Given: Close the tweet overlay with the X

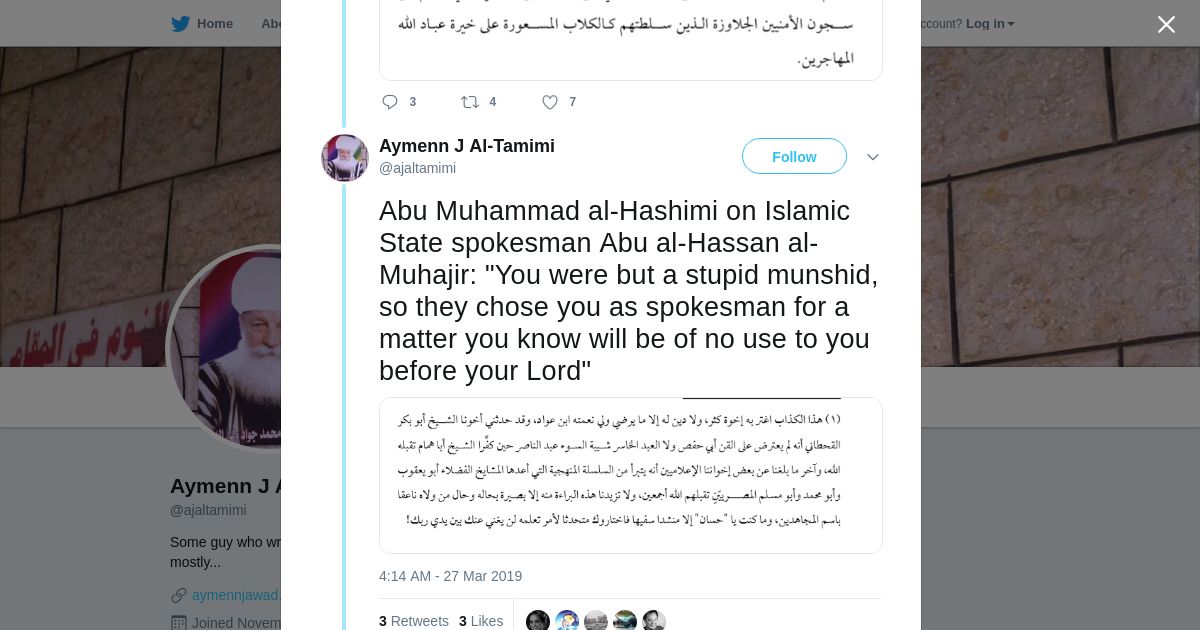Looking at the screenshot, I should pyautogui.click(x=1166, y=25).
